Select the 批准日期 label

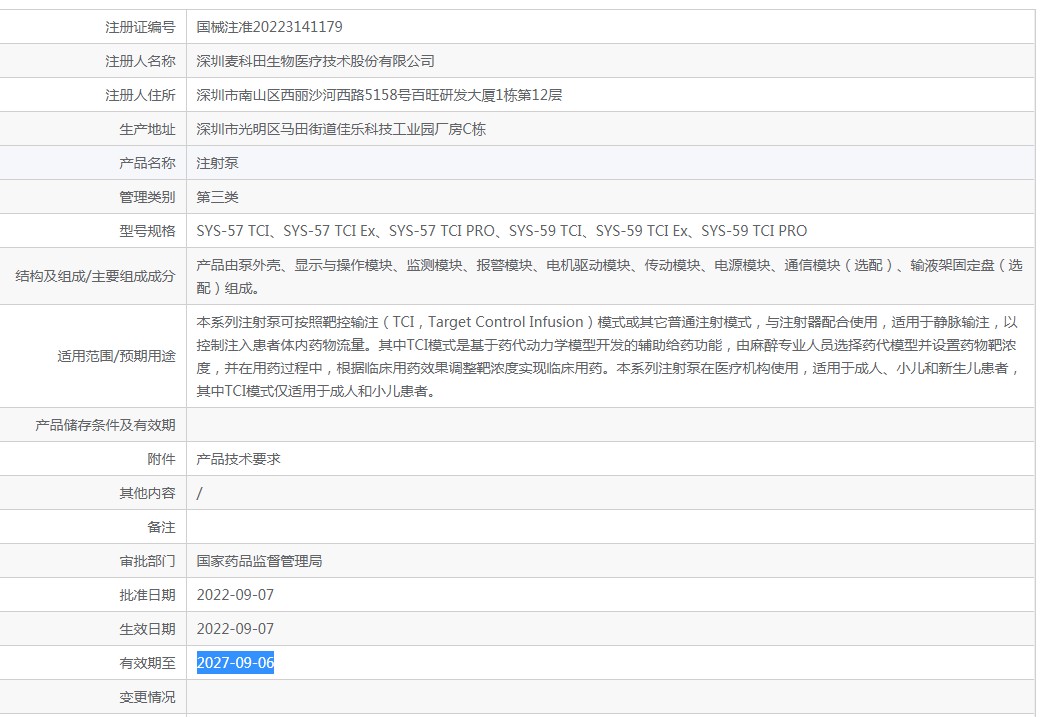(x=148, y=595)
